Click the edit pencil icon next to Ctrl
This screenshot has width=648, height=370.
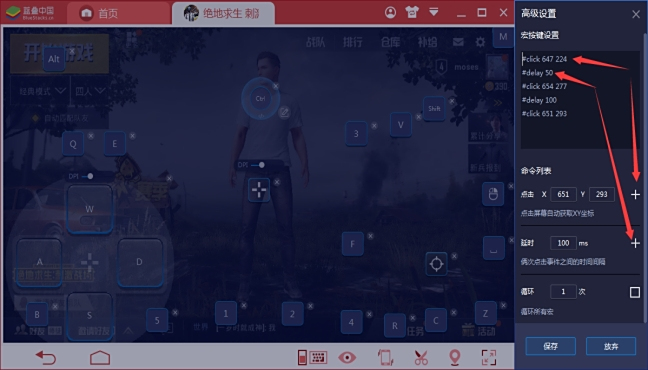(x=284, y=112)
